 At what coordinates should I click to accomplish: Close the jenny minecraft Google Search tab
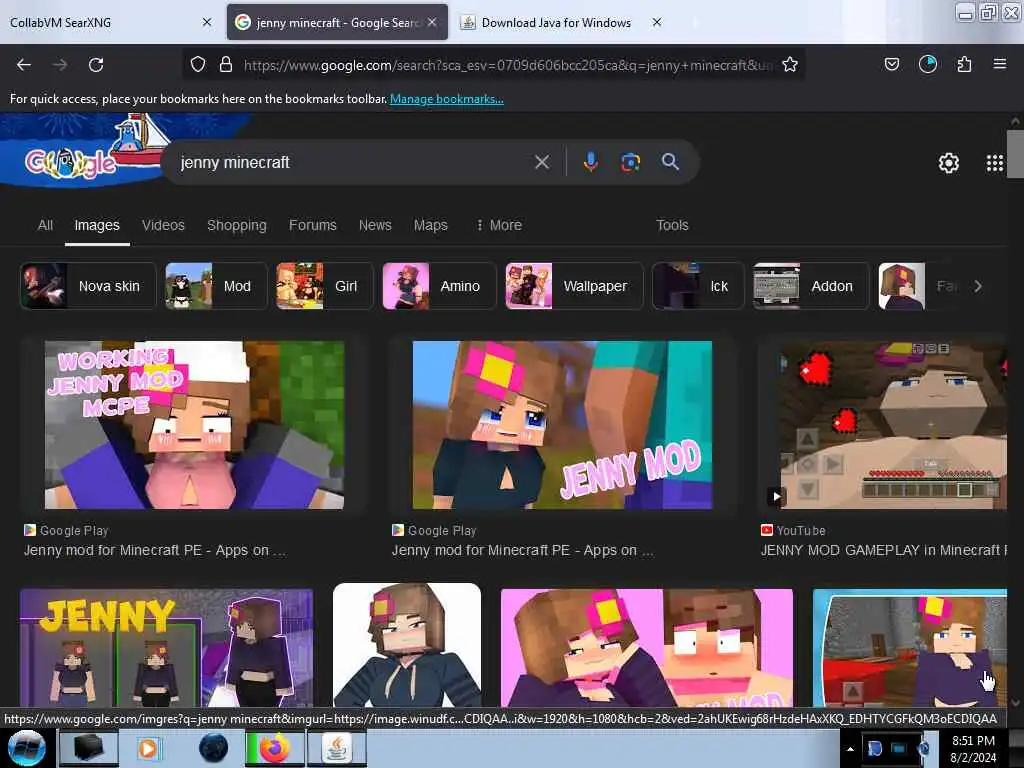pos(432,22)
